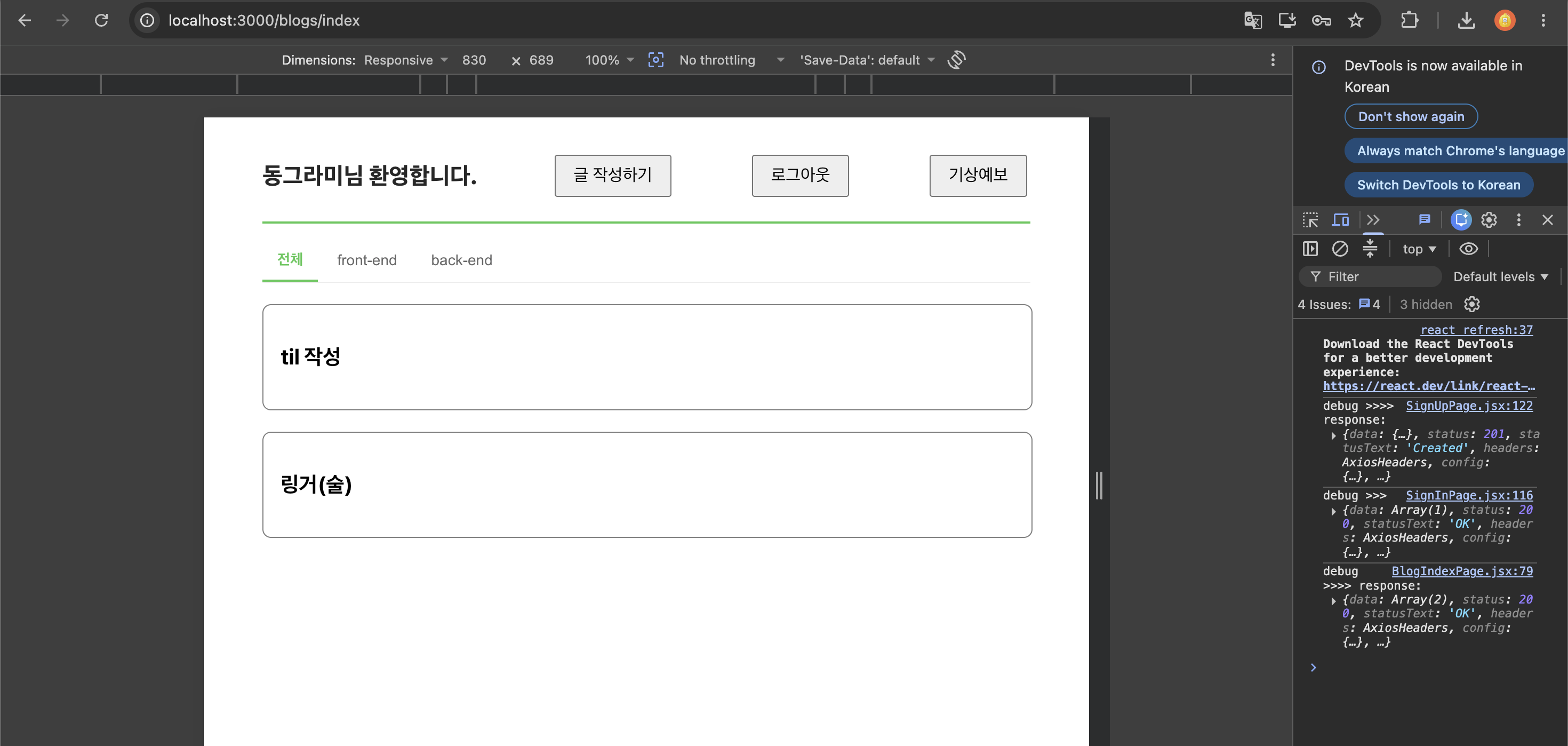The height and width of the screenshot is (746, 1568).
Task: Open DevTools customize three-dot menu
Action: pos(1519,220)
